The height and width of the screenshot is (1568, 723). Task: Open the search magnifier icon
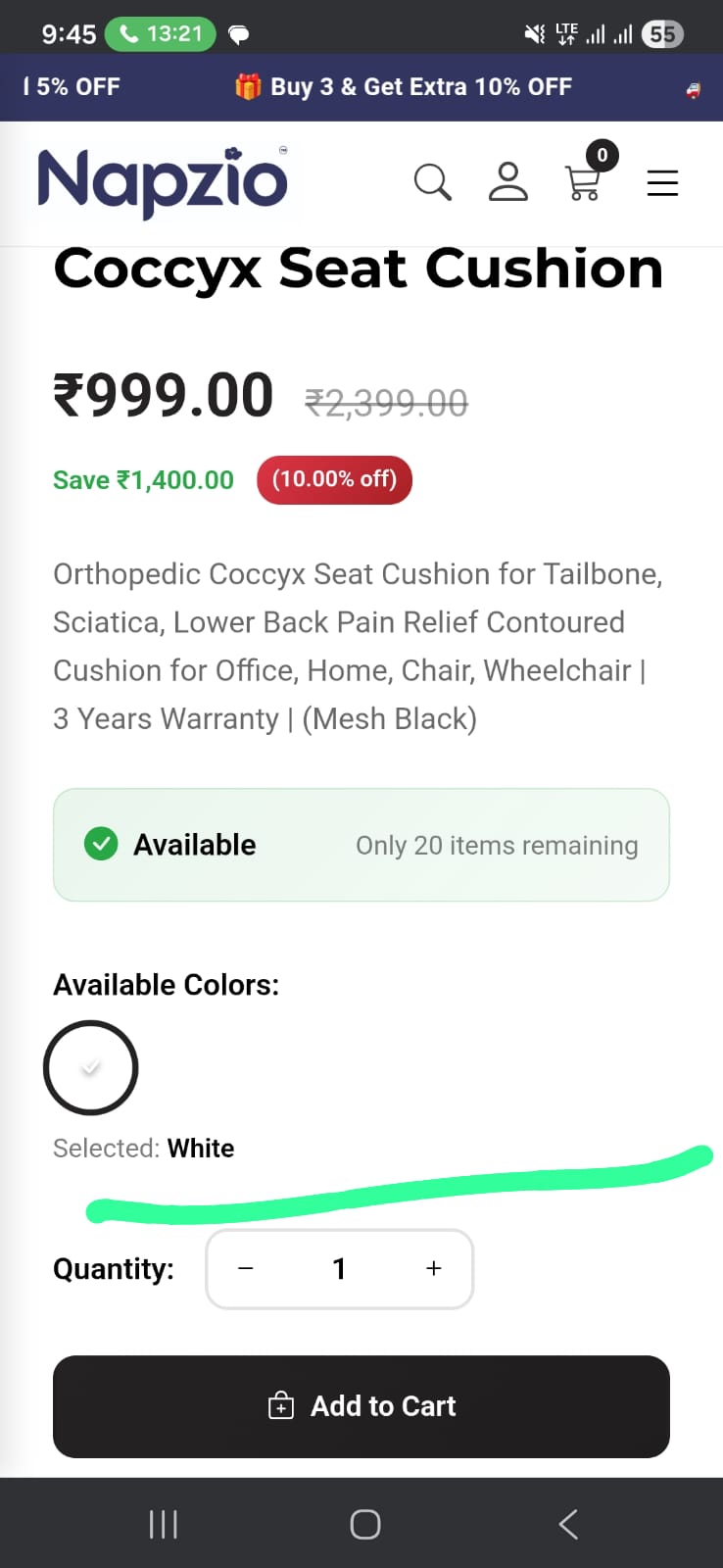pos(432,182)
